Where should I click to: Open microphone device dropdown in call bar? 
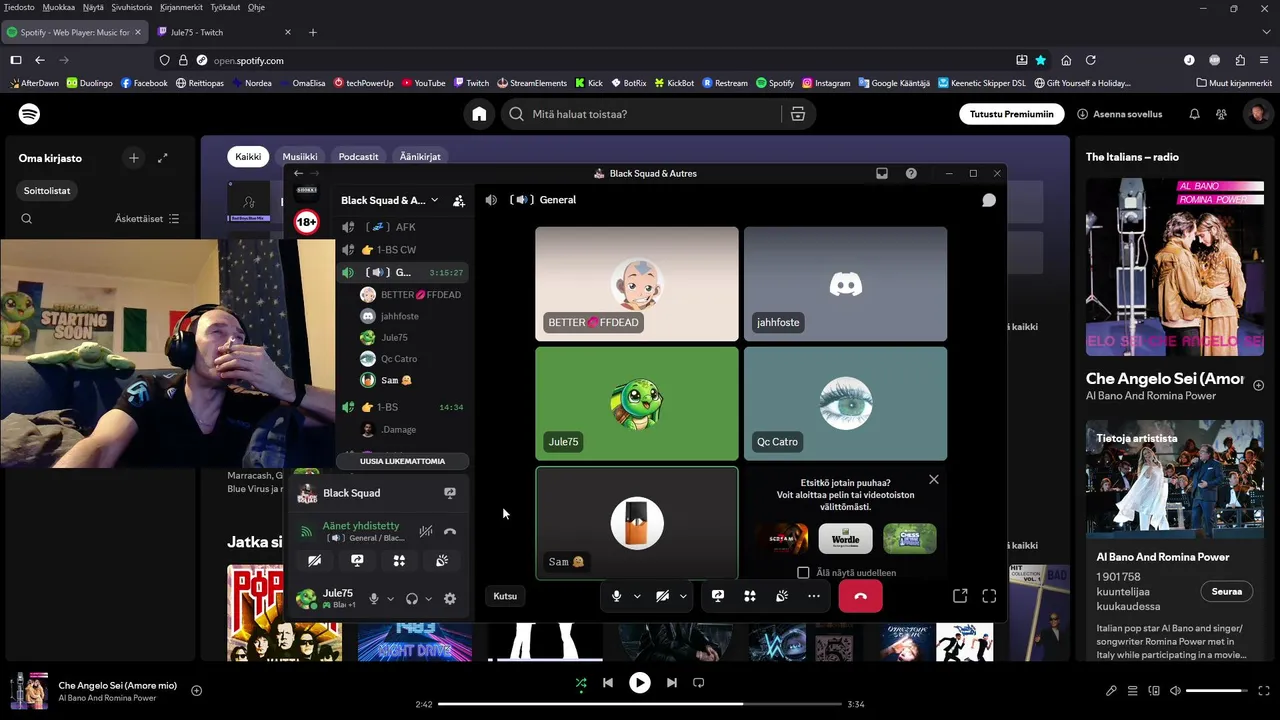[637, 596]
